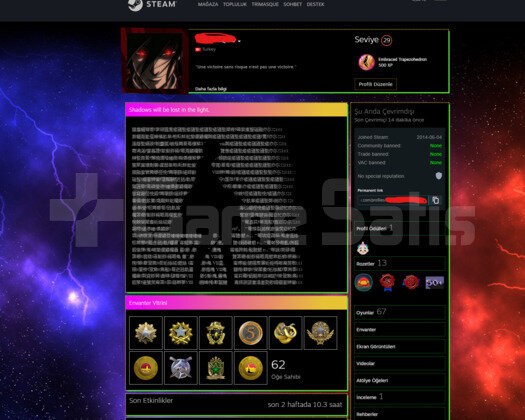525x420 pixels.
Task: Click the Seviye 29 level circle
Action: [x=386, y=41]
